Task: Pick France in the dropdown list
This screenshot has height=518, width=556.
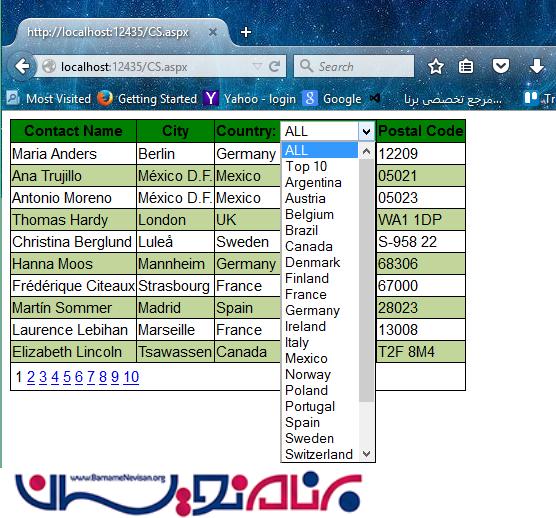Action: click(x=320, y=294)
